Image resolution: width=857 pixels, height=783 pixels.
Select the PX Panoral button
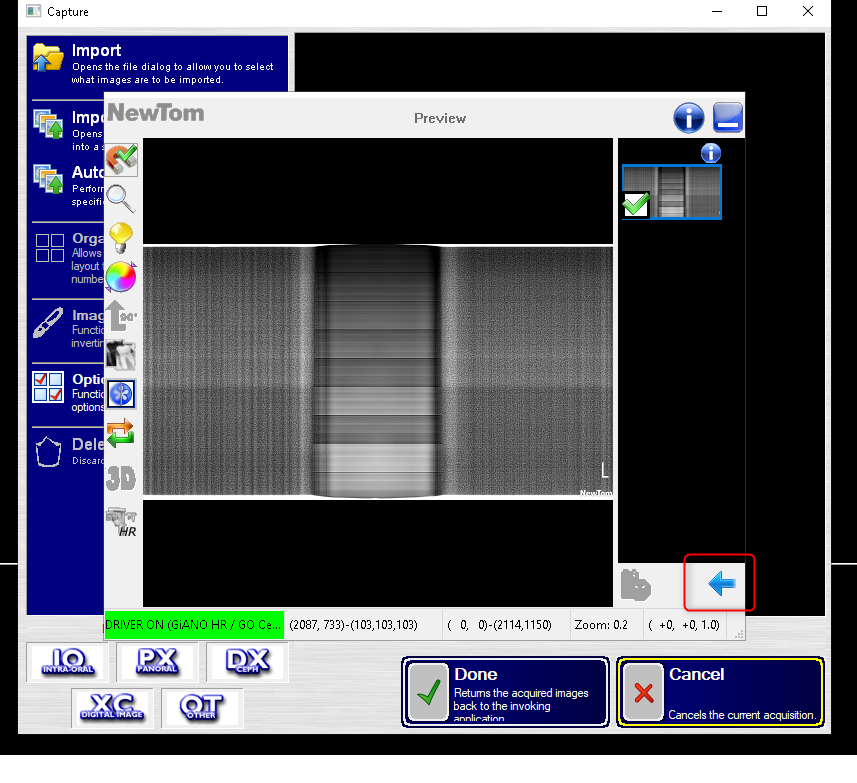click(157, 662)
